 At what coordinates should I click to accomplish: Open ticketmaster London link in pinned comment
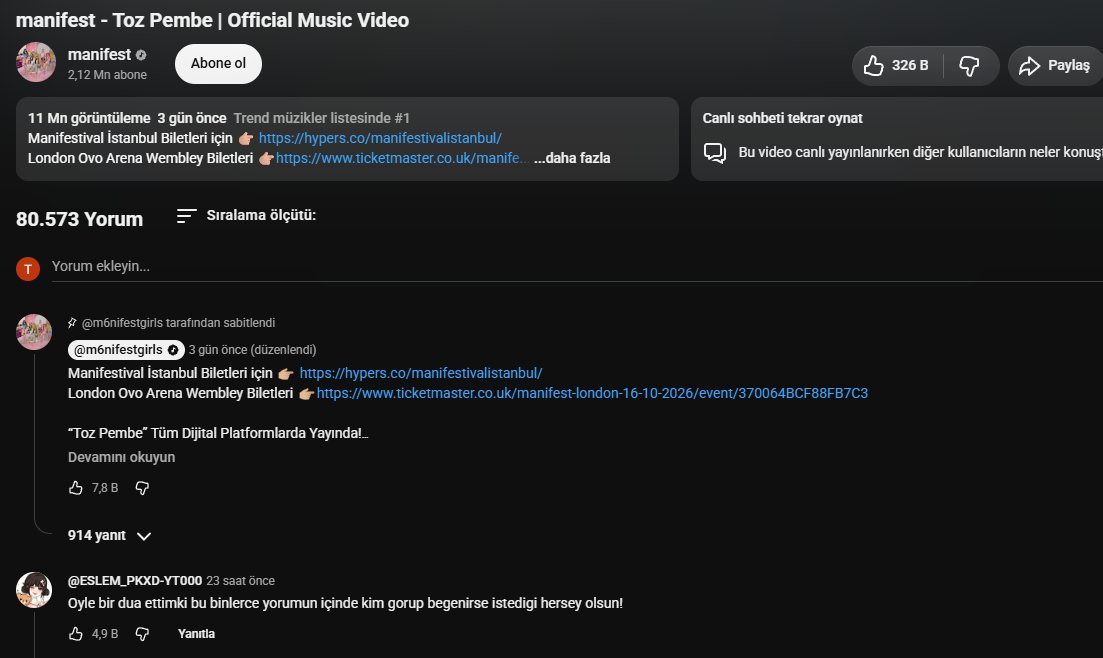point(592,393)
